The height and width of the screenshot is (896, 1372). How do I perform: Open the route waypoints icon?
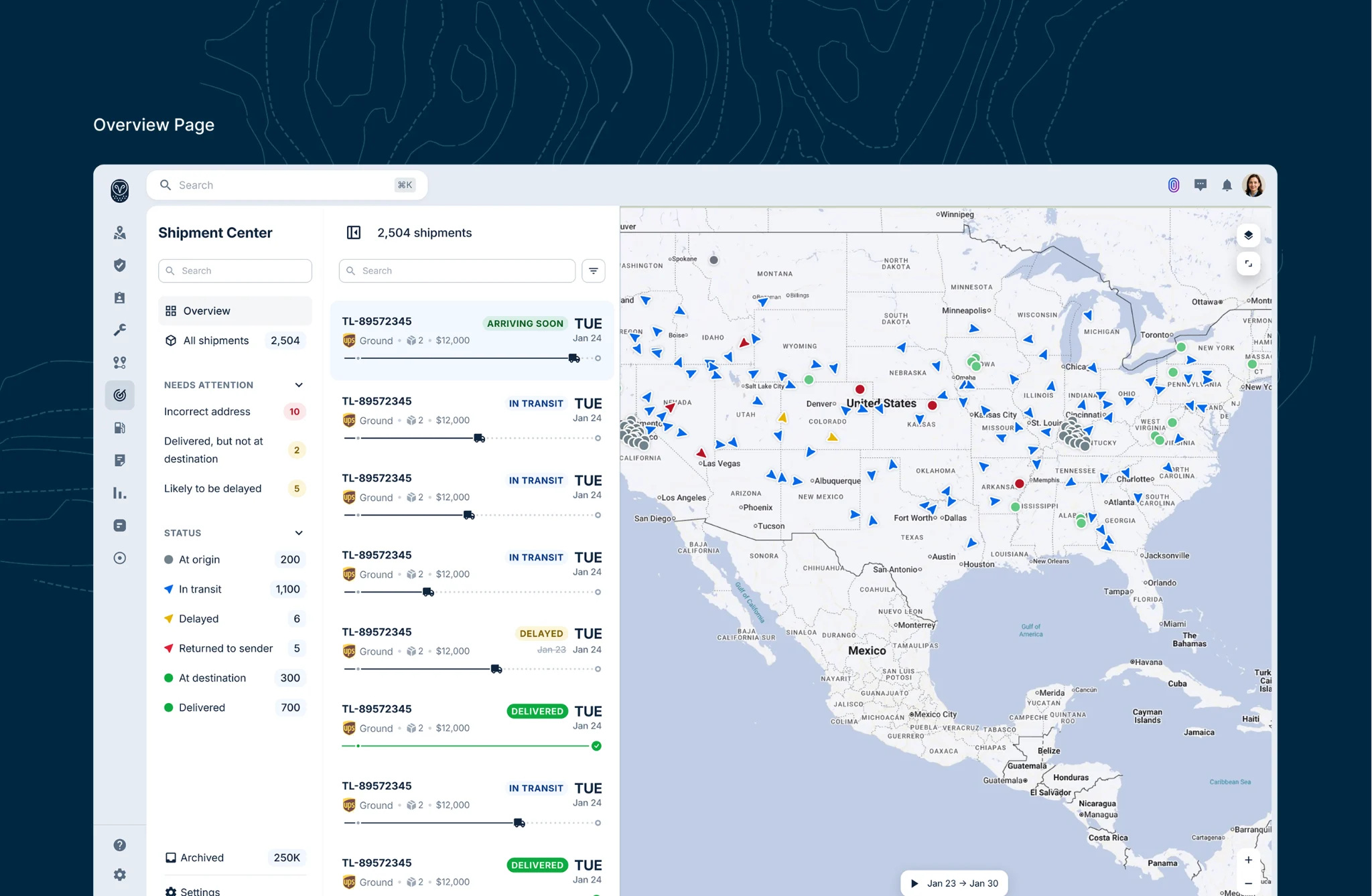[x=119, y=362]
